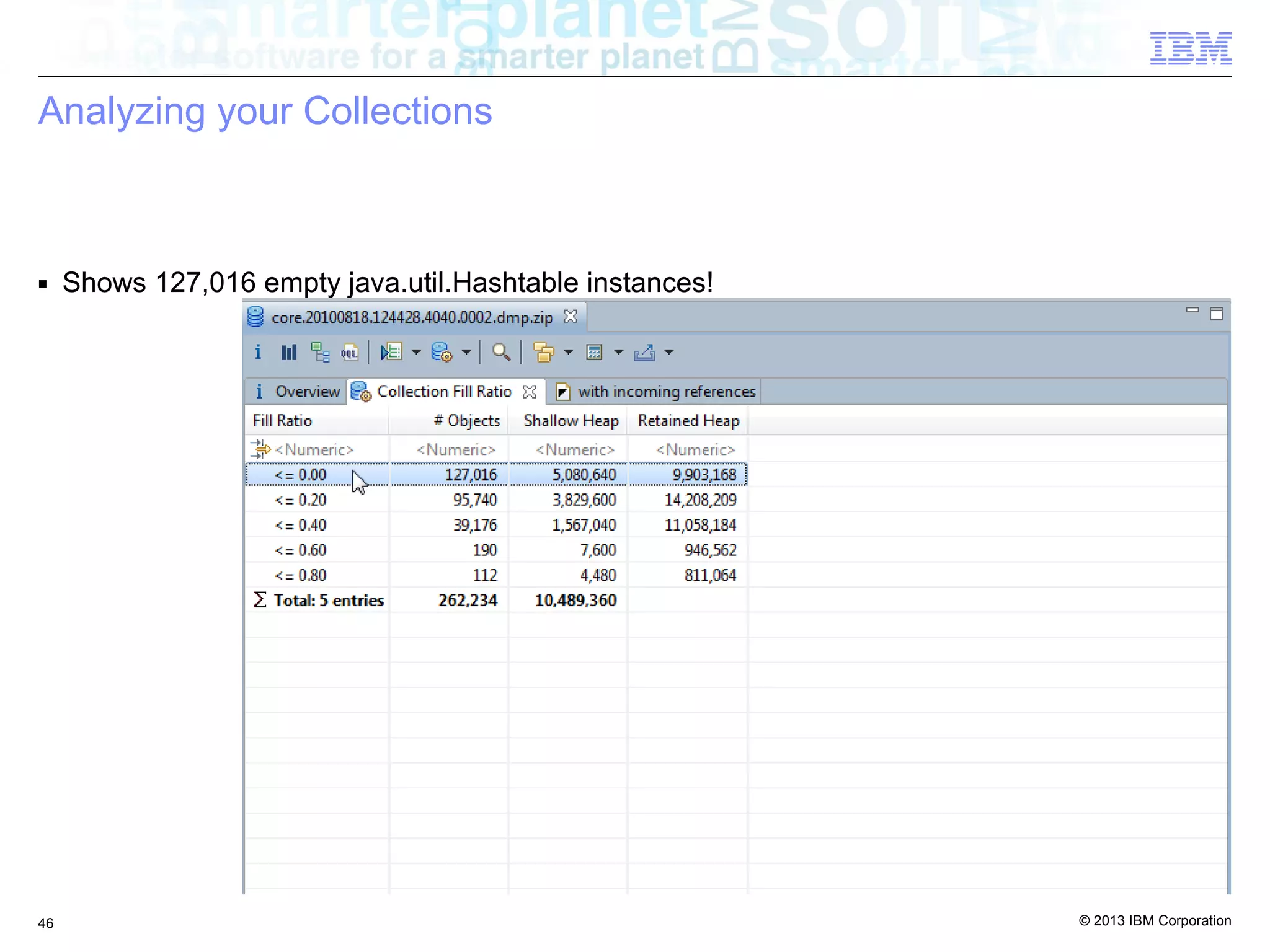1270x952 pixels.
Task: Click the filter row regex icon
Action: click(x=260, y=449)
